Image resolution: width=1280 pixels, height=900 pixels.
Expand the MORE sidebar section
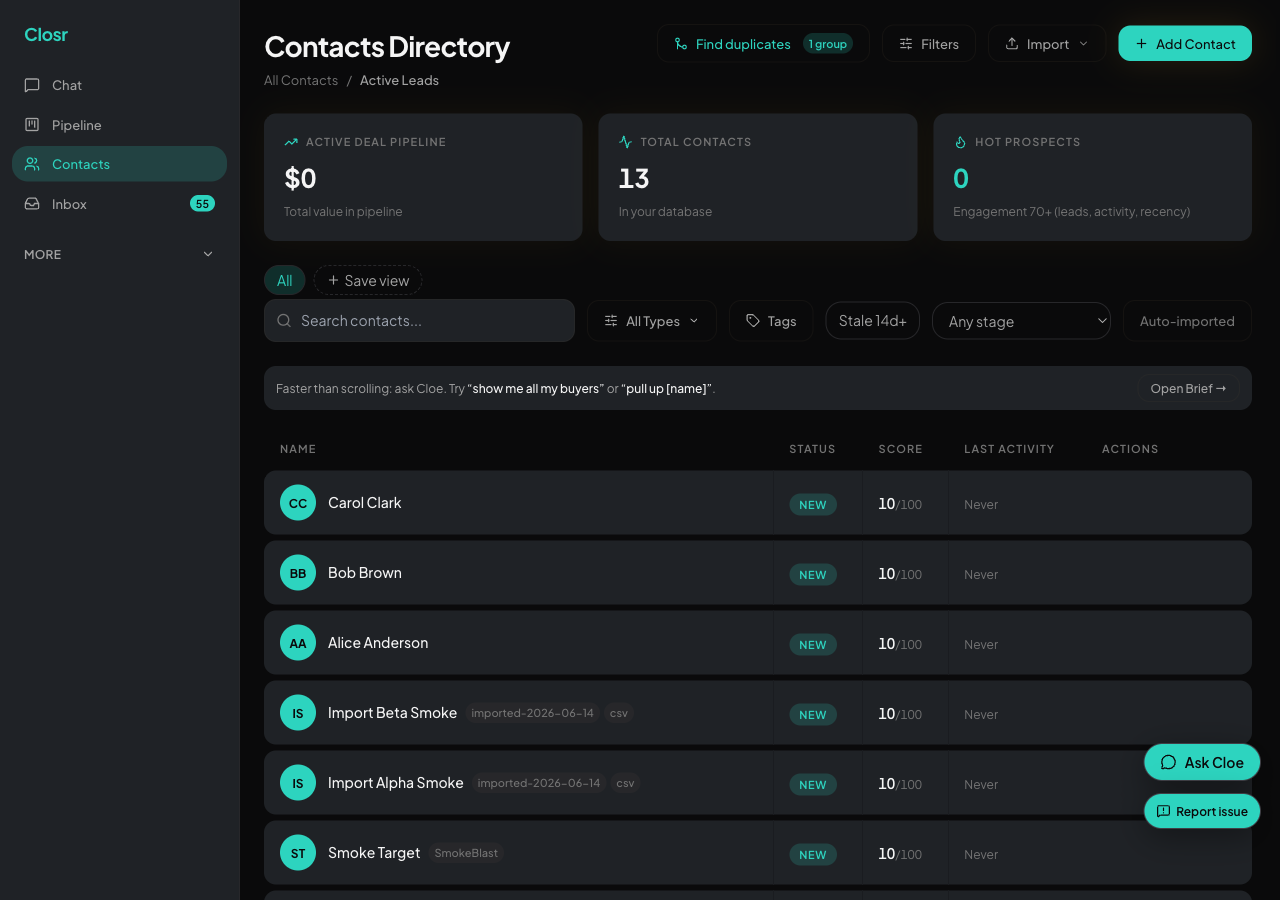coord(120,254)
